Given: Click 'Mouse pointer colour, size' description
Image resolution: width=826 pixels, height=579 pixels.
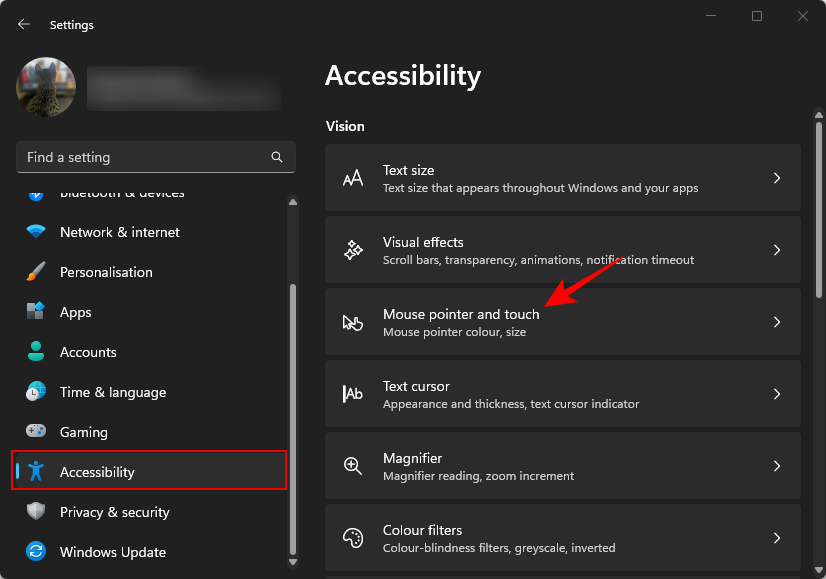Looking at the screenshot, I should (454, 332).
